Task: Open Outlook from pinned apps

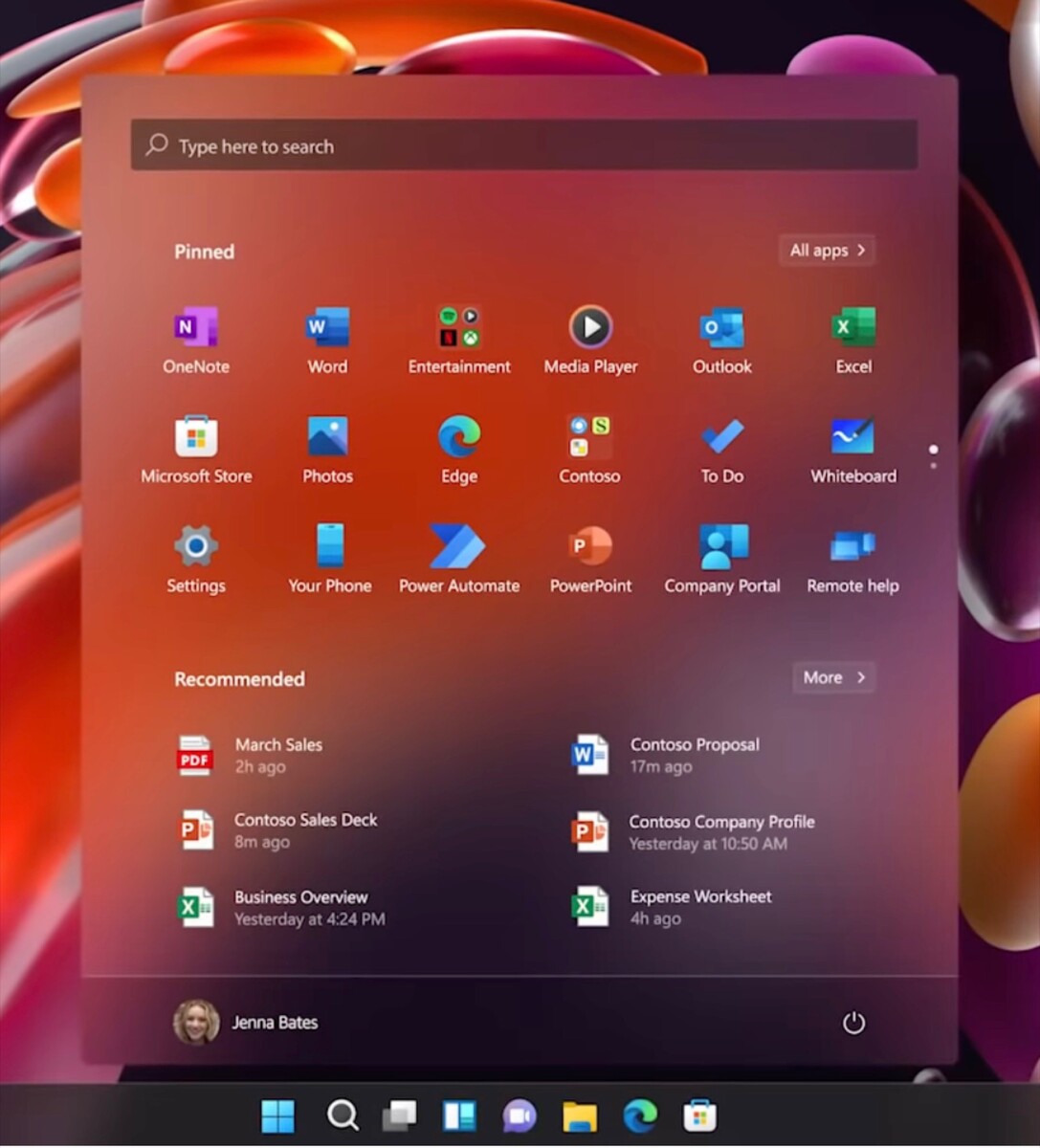Action: [722, 341]
